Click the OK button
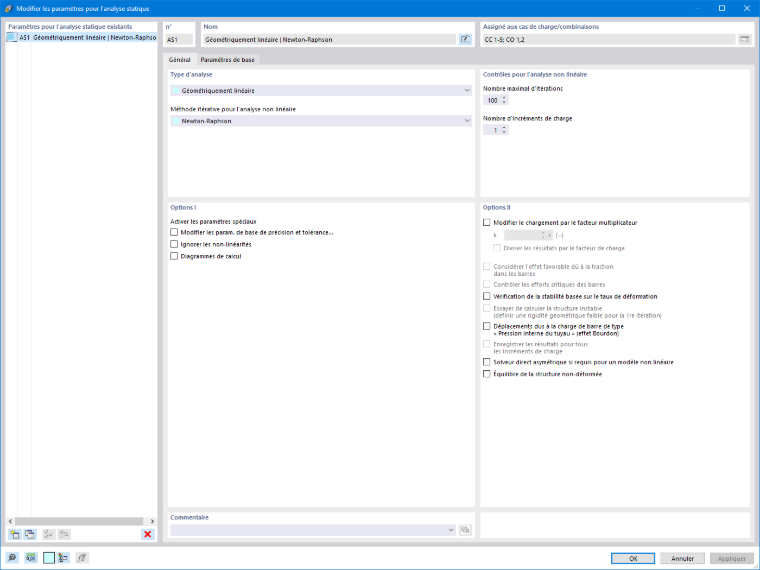The width and height of the screenshot is (760, 570). coord(633,558)
